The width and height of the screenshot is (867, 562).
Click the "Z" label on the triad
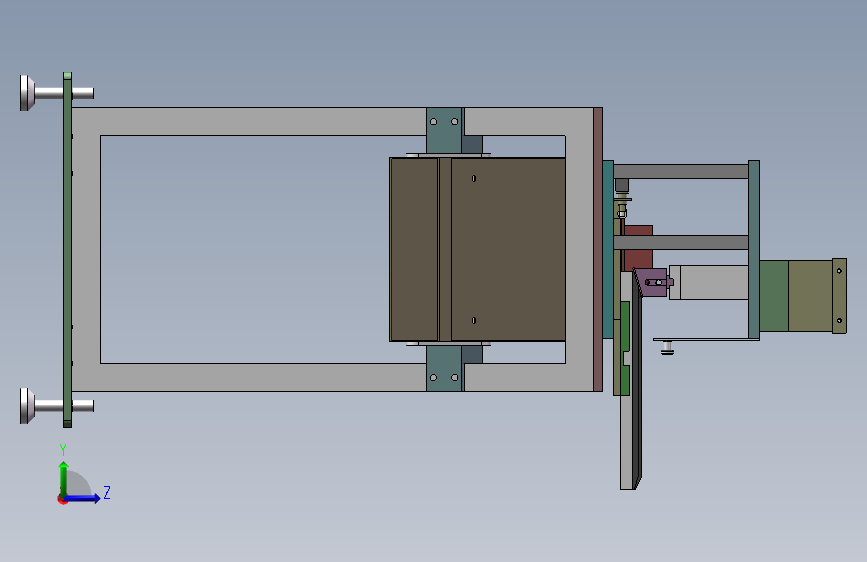coord(107,492)
